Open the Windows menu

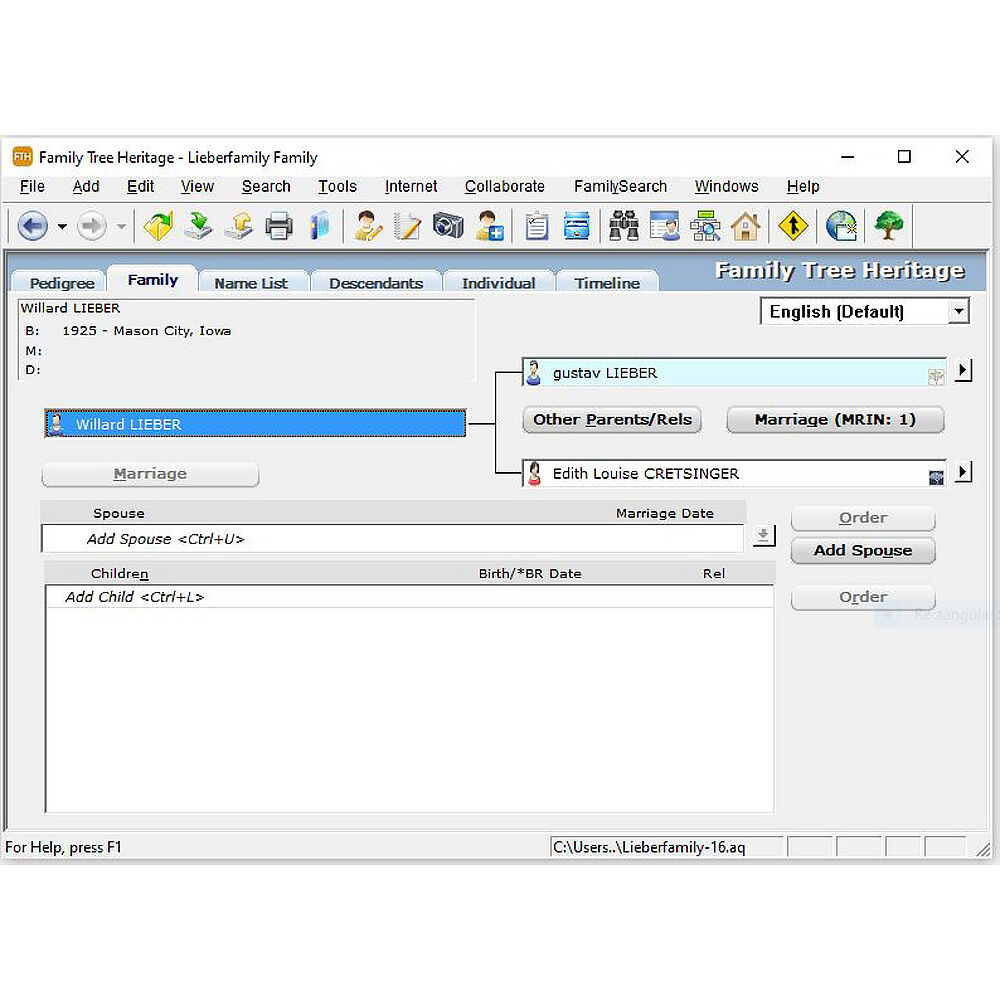726,186
